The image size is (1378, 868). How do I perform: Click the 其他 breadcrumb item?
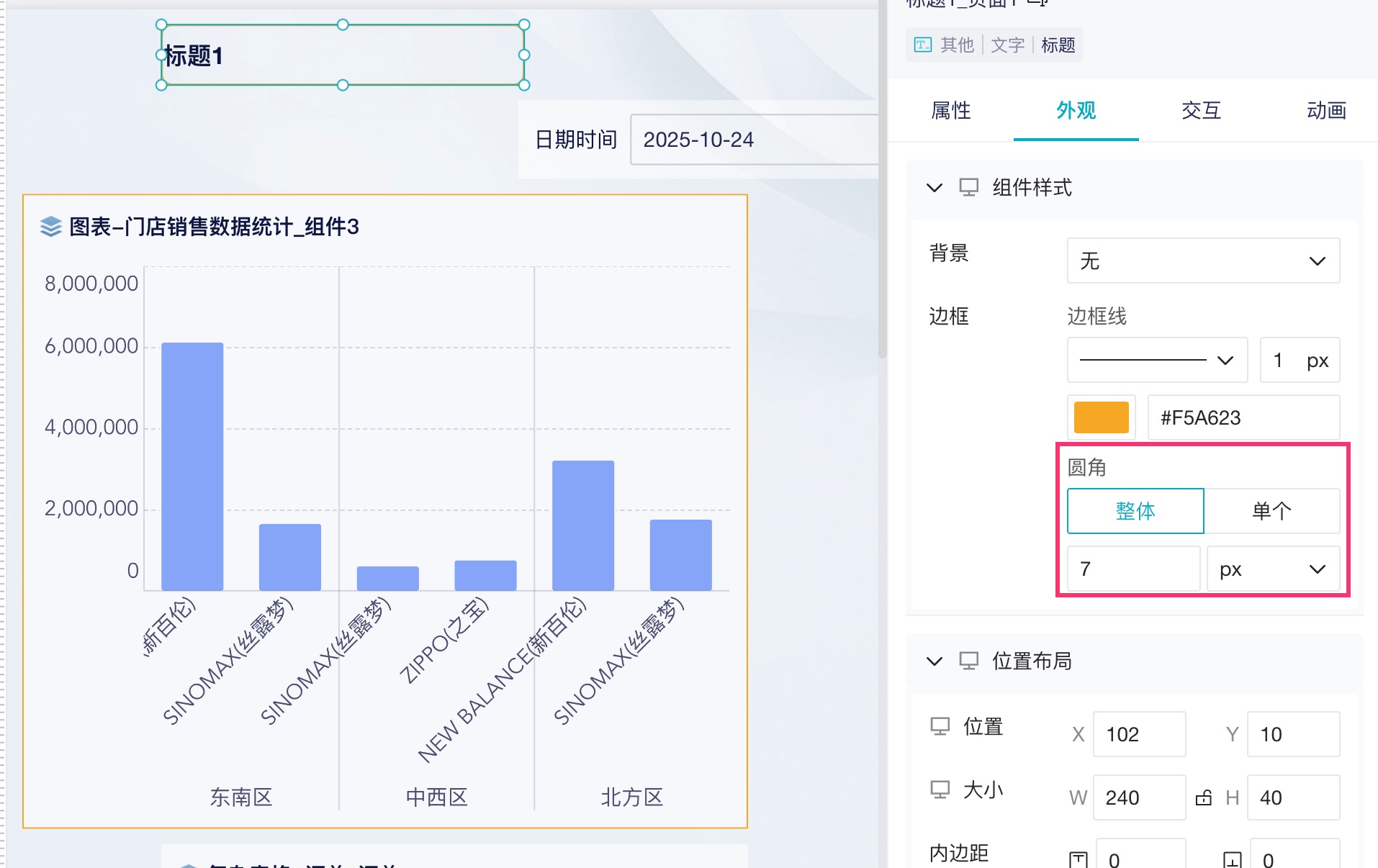[x=957, y=45]
